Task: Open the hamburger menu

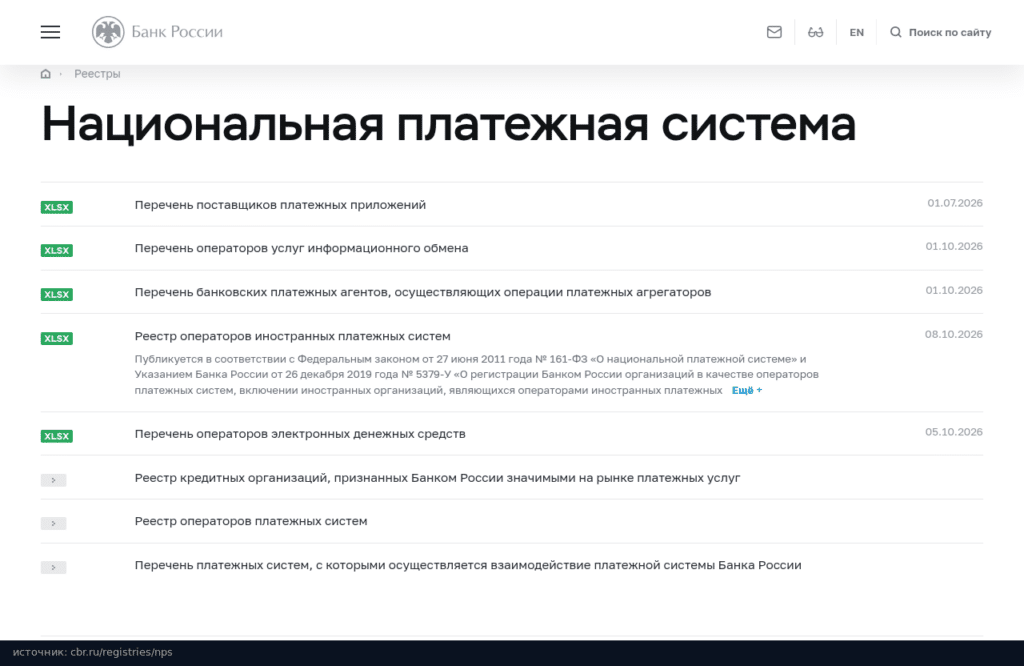Action: pos(50,32)
